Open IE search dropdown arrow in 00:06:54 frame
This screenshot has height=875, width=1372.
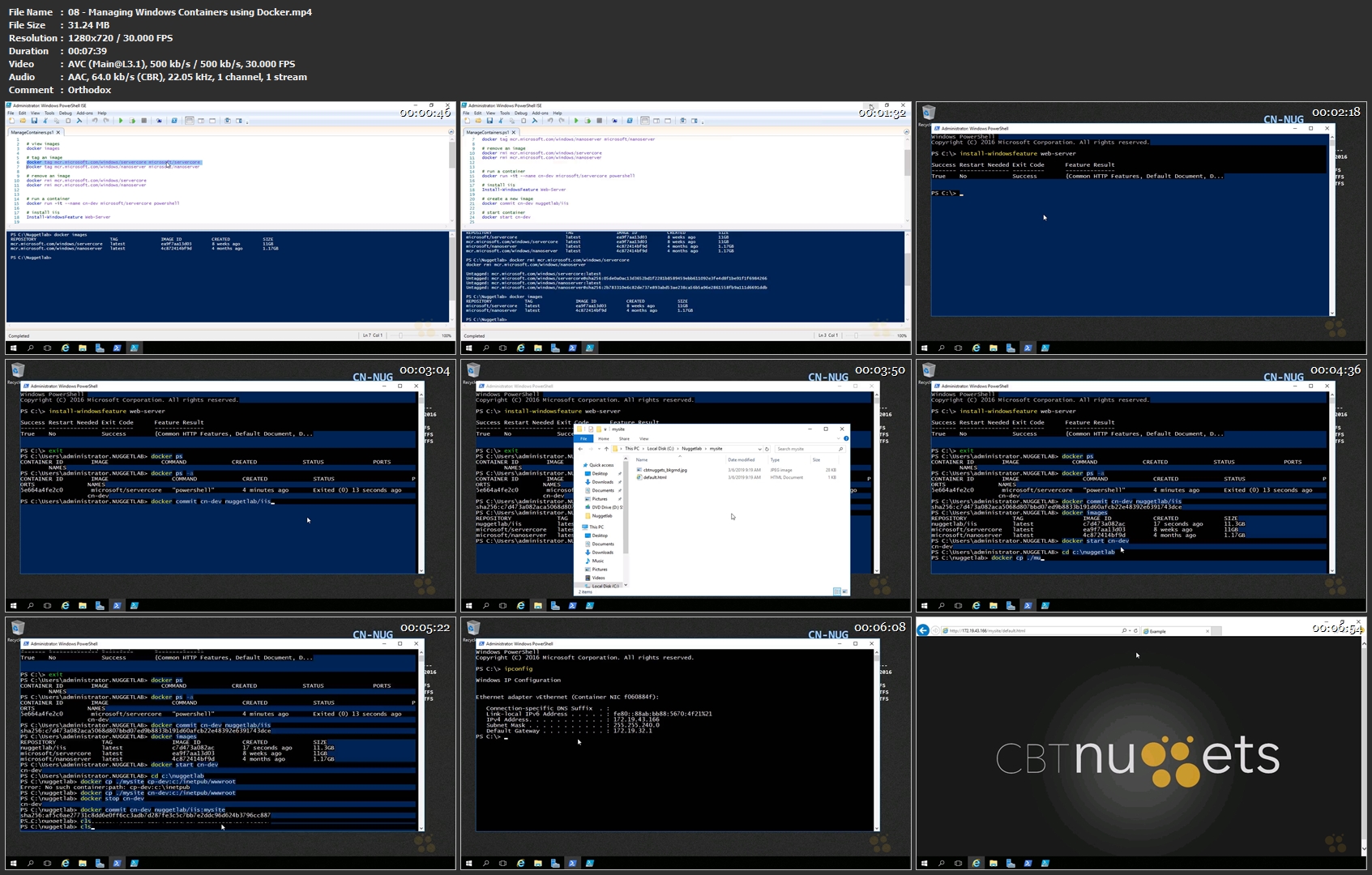tap(1130, 630)
